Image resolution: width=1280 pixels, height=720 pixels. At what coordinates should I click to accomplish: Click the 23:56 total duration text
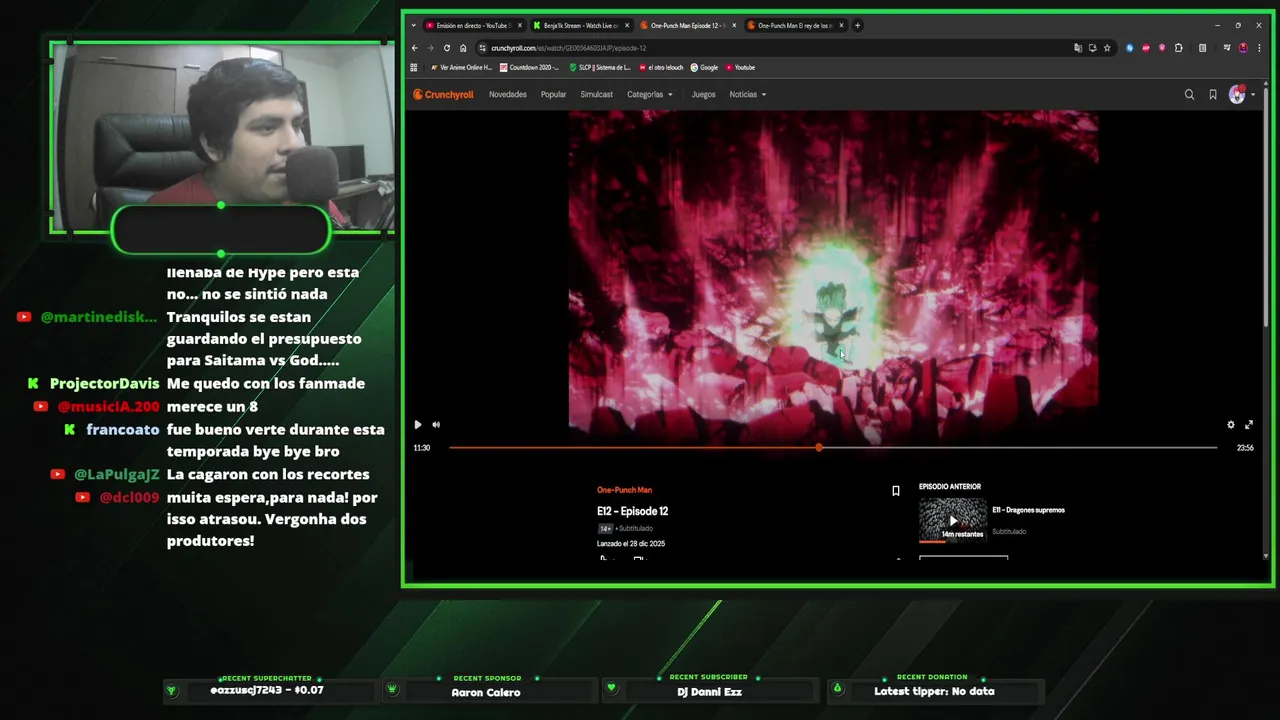pyautogui.click(x=1245, y=448)
